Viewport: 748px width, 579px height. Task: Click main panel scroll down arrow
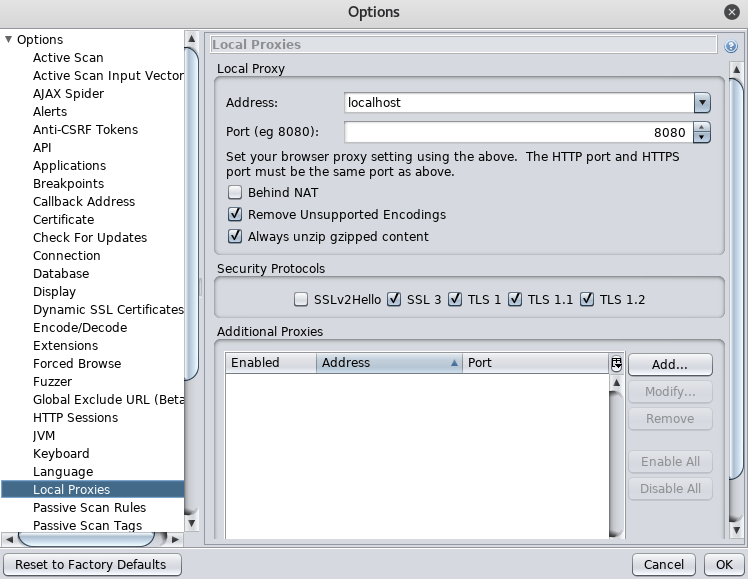point(737,530)
